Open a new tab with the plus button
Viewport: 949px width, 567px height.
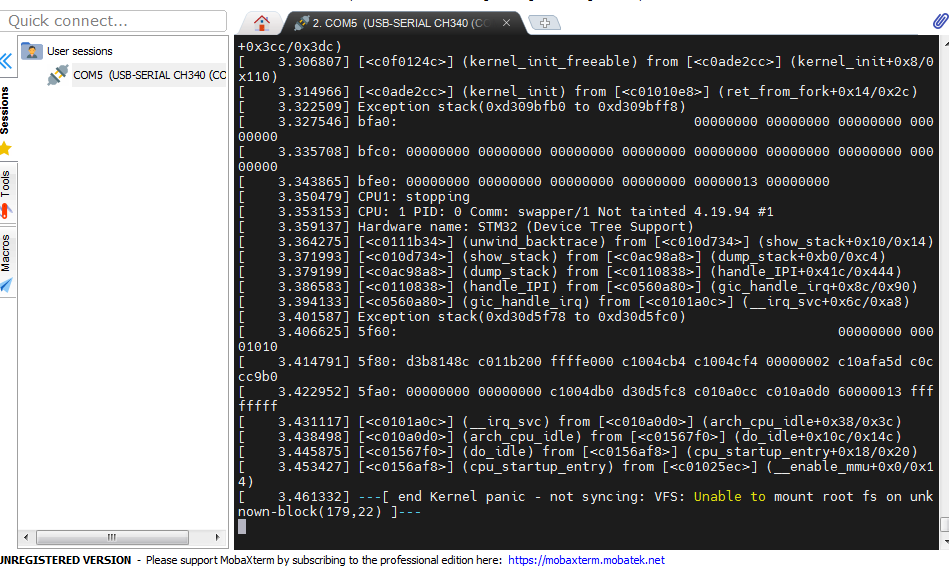(x=545, y=23)
